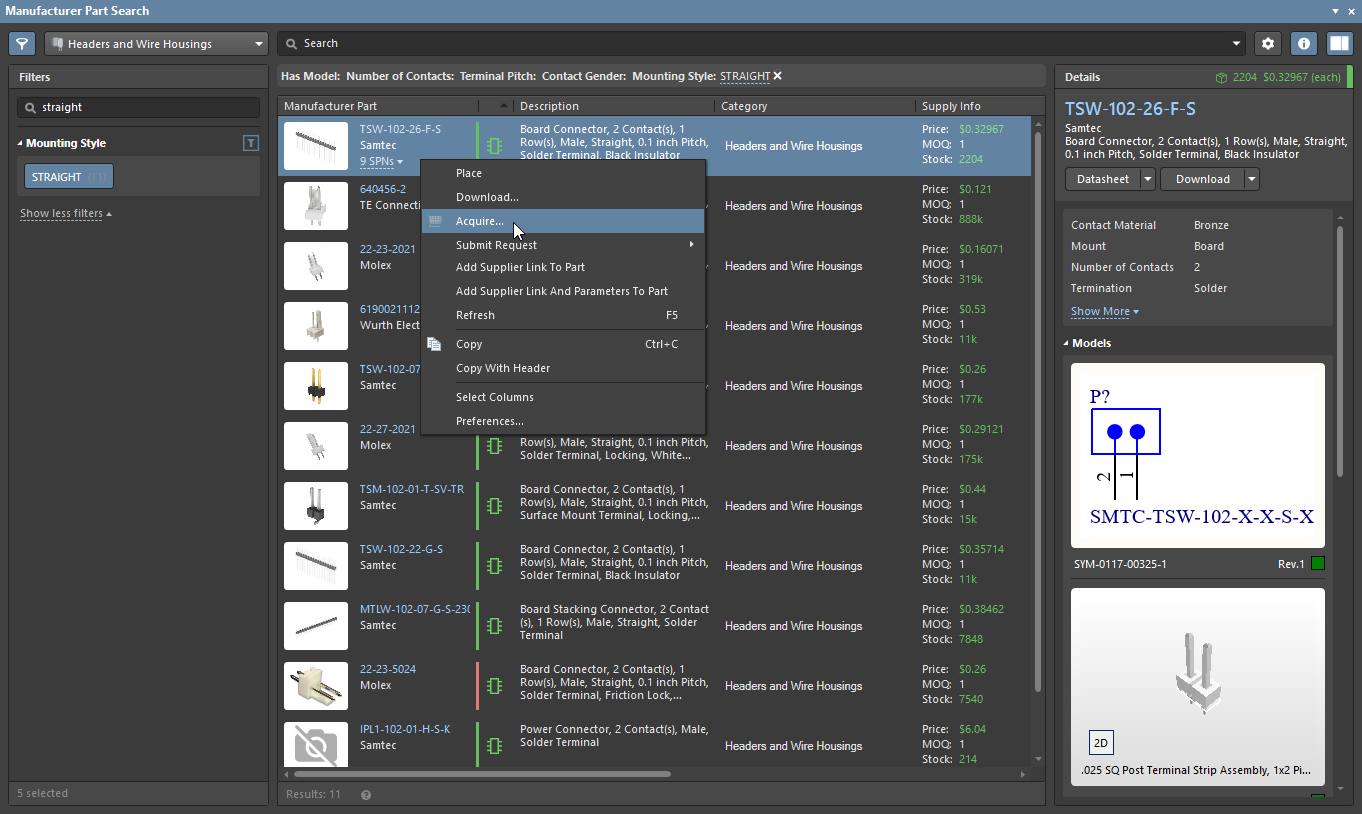The height and width of the screenshot is (814, 1362).
Task: Click the filter search input field
Action: pos(140,107)
